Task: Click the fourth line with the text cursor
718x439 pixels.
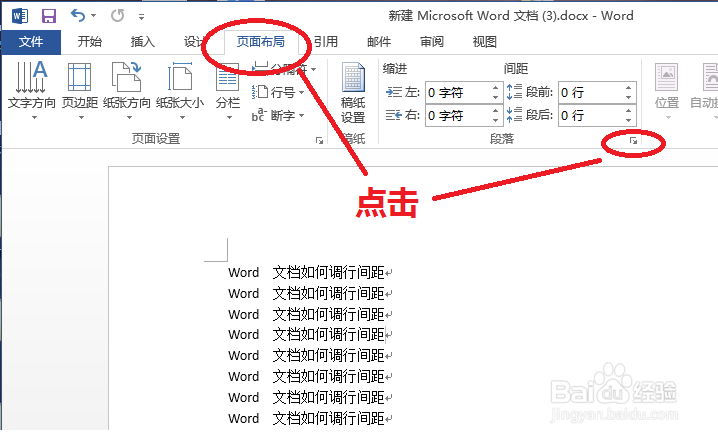Action: pyautogui.click(x=310, y=334)
